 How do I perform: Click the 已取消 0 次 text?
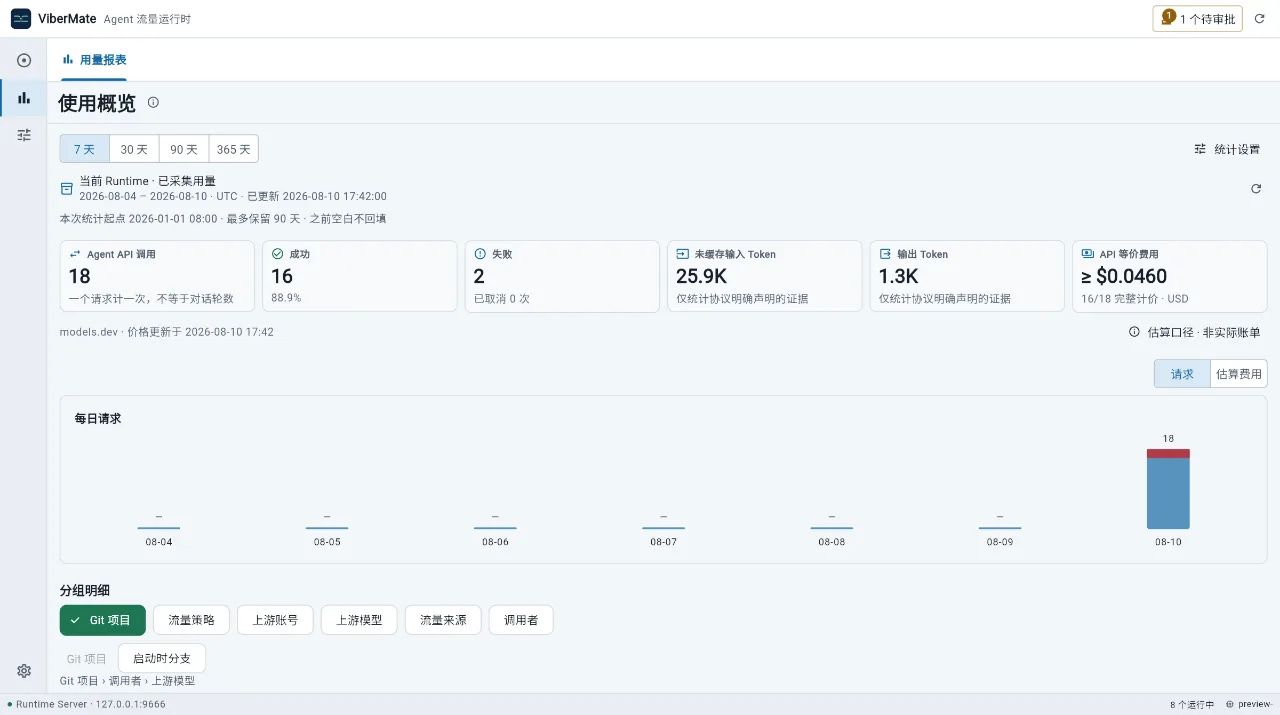click(x=502, y=298)
